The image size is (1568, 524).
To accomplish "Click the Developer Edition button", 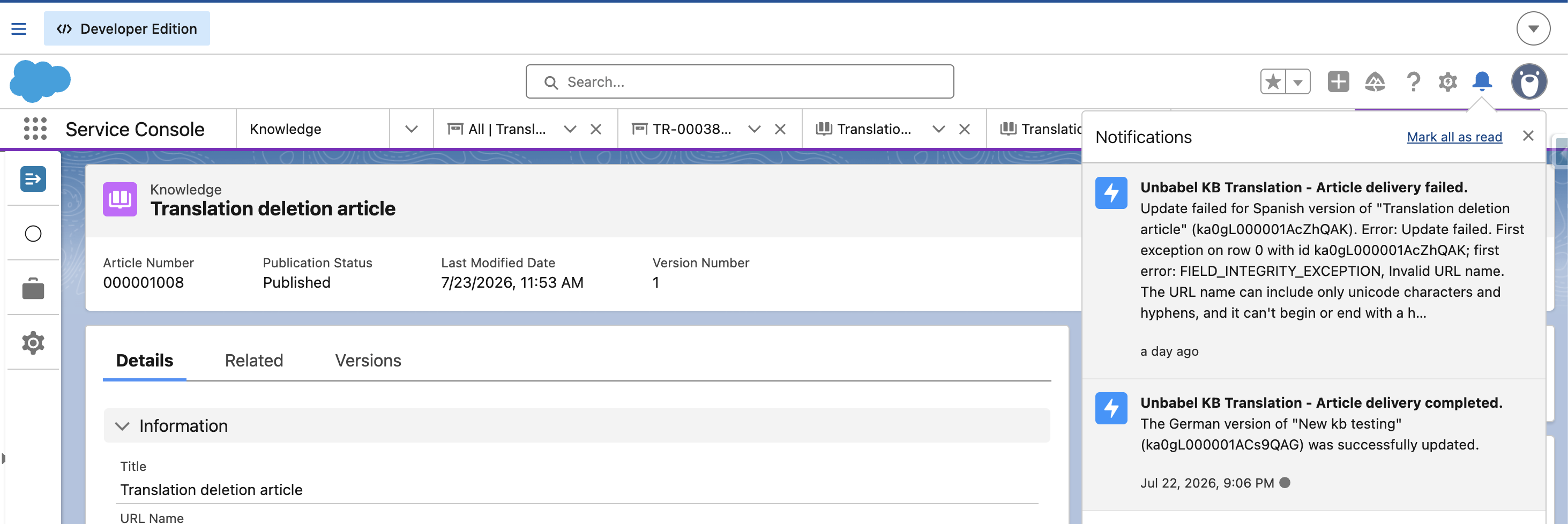I will [126, 28].
